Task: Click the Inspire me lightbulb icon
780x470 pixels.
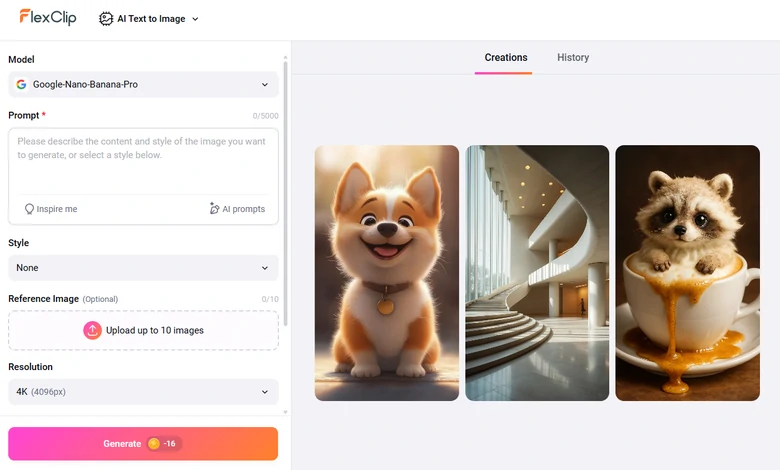Action: click(x=29, y=209)
